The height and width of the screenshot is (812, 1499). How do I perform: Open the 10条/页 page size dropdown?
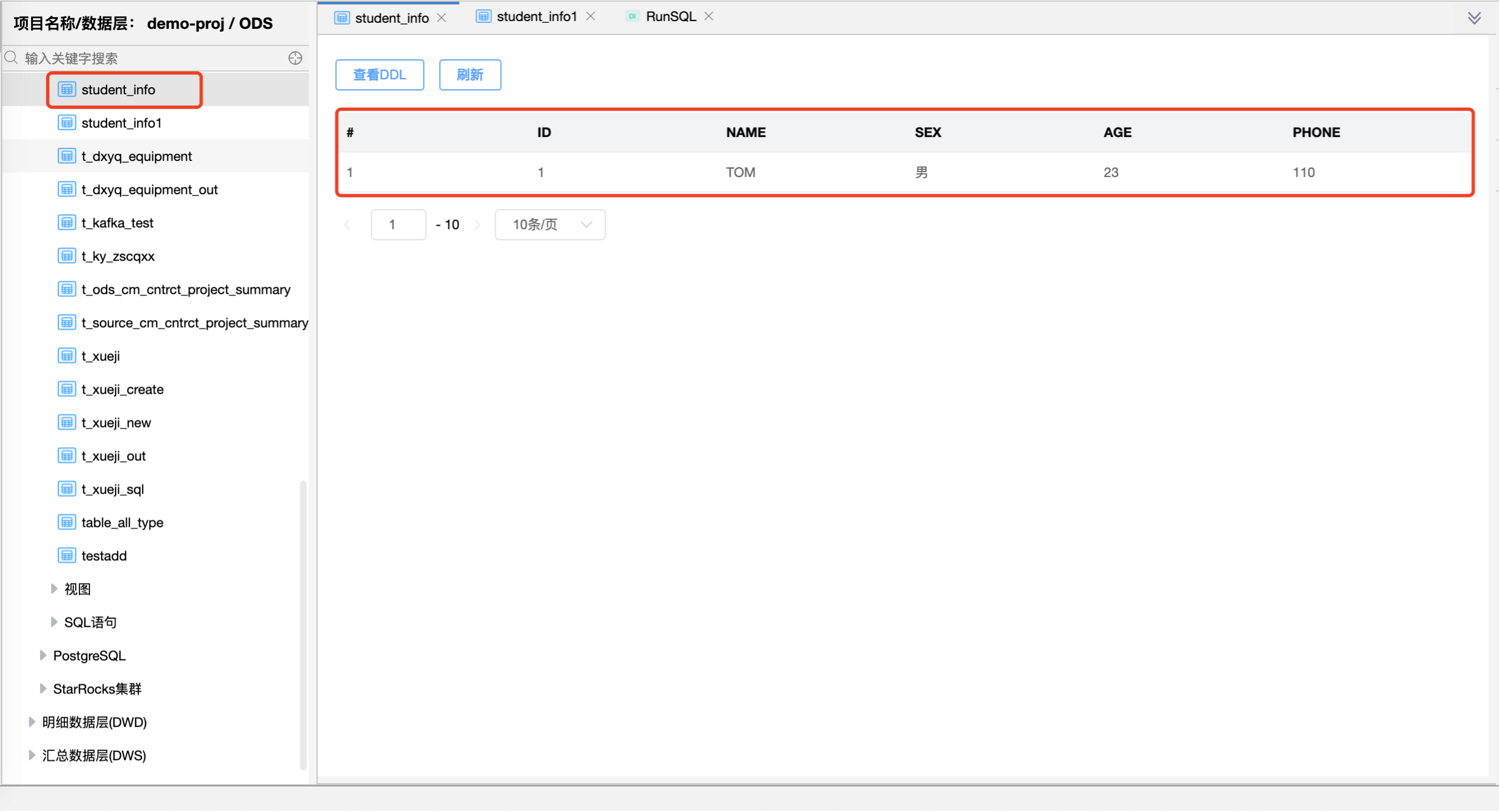tap(549, 225)
